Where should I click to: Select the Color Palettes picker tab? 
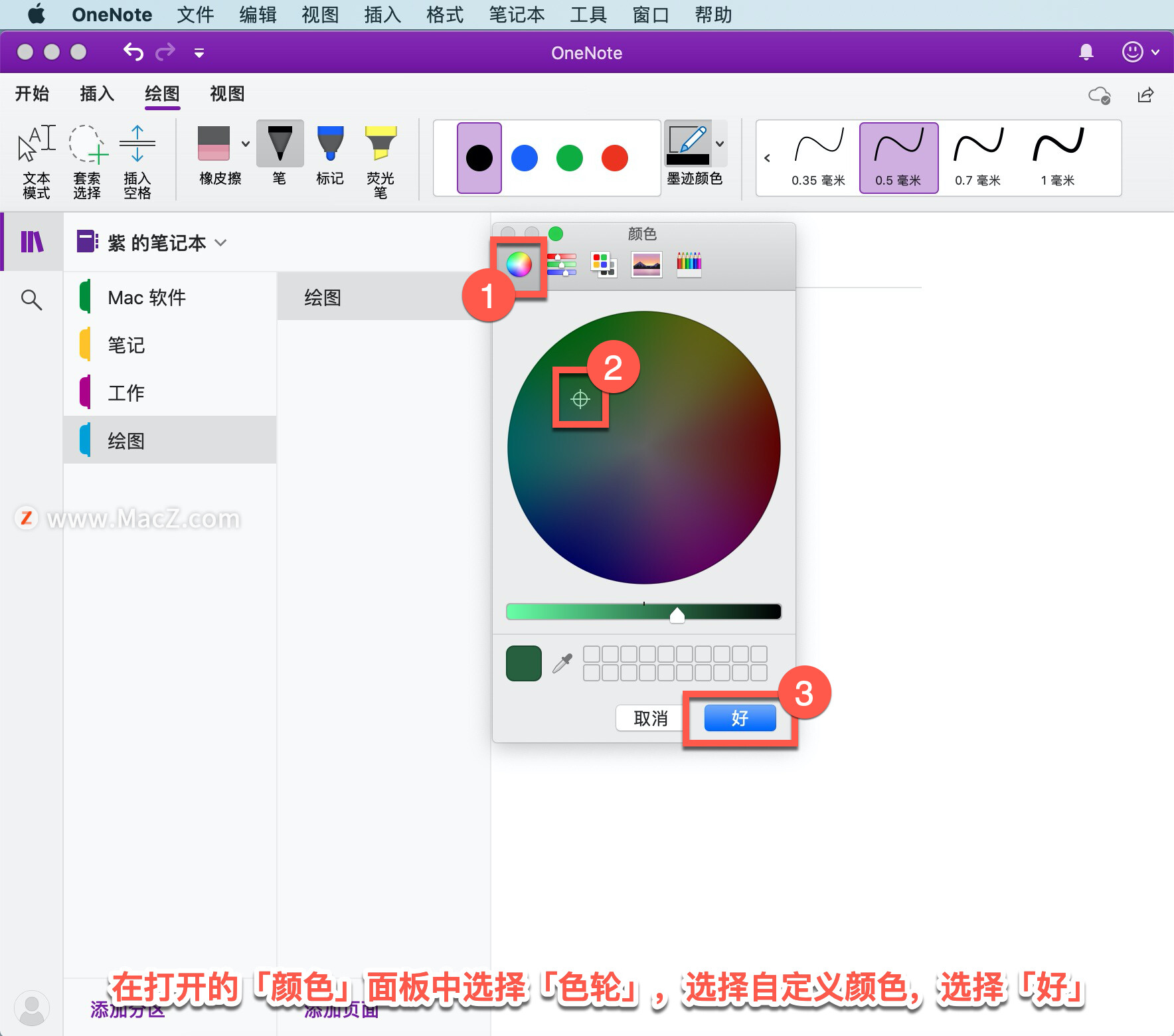[x=604, y=265]
